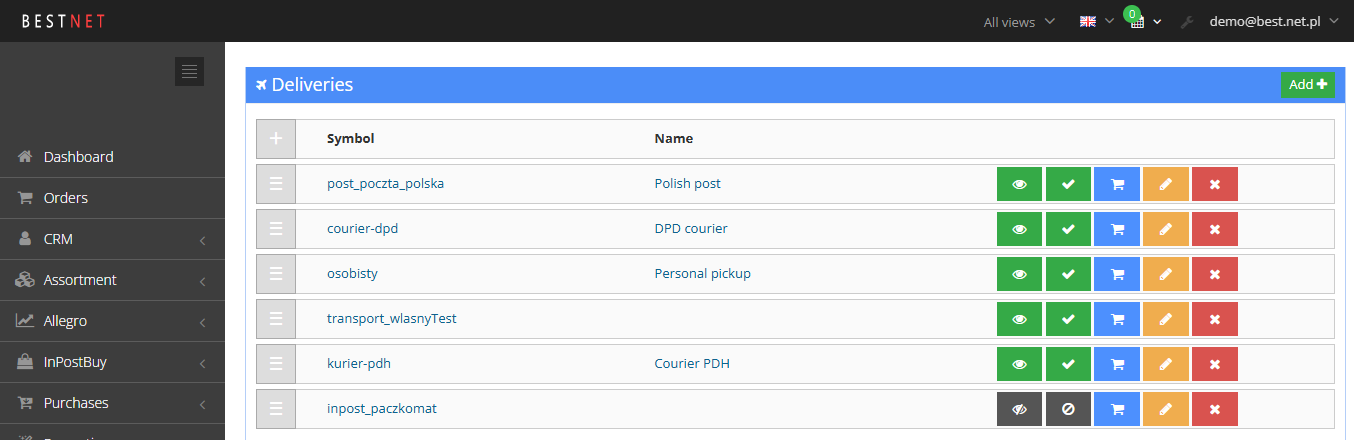Delete the inpost_paczkomat delivery
The width and height of the screenshot is (1354, 440).
click(x=1215, y=409)
